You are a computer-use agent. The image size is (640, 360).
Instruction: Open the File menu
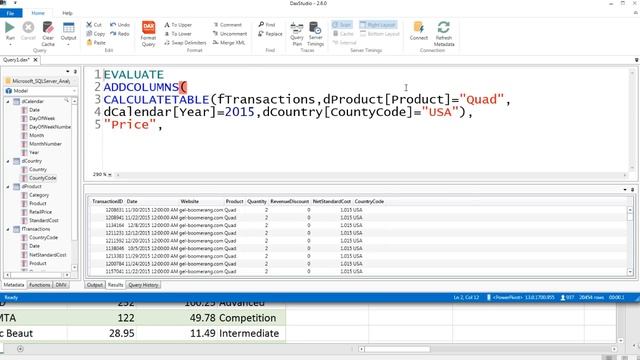pyautogui.click(x=10, y=13)
